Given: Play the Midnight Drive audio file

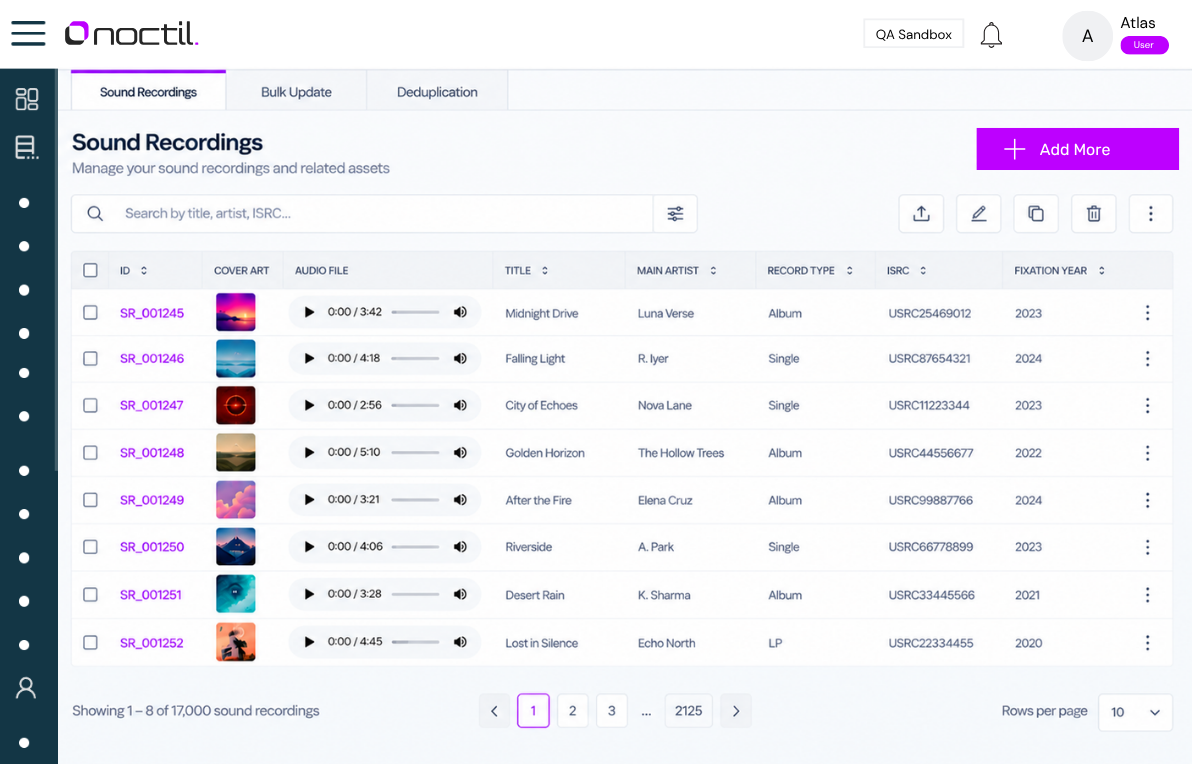Looking at the screenshot, I should [x=309, y=312].
